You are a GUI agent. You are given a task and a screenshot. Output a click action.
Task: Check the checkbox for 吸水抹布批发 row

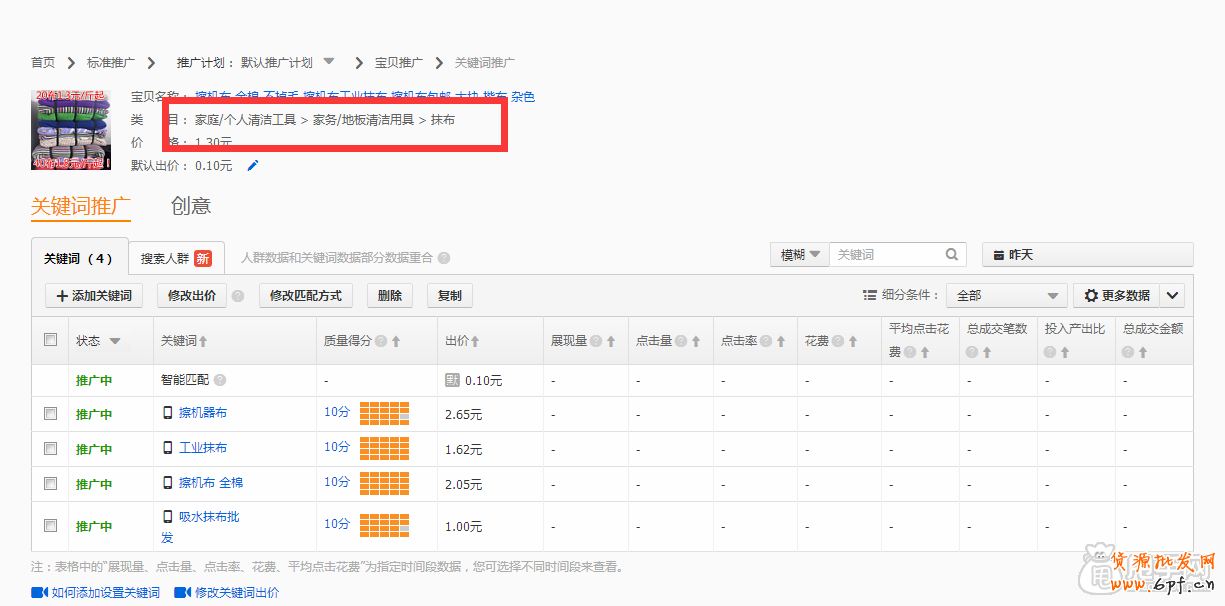click(50, 524)
